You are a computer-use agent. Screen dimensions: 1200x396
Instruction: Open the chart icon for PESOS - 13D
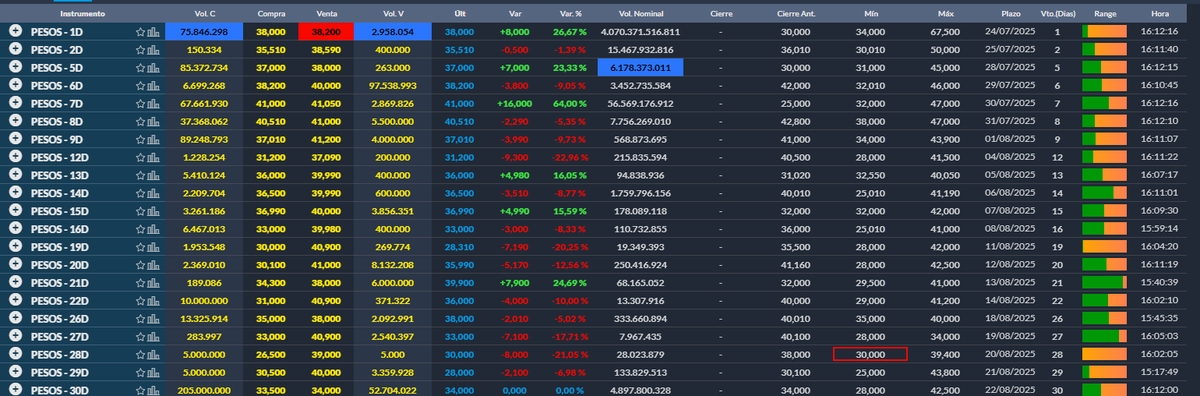(x=154, y=175)
